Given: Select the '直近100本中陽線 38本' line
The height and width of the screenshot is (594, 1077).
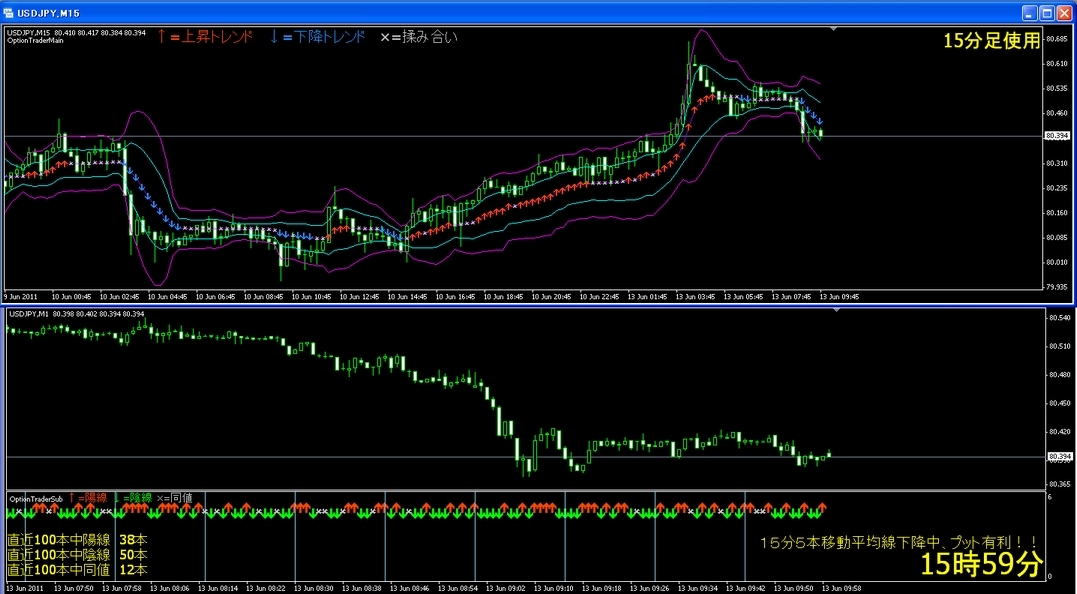Looking at the screenshot, I should pos(77,539).
